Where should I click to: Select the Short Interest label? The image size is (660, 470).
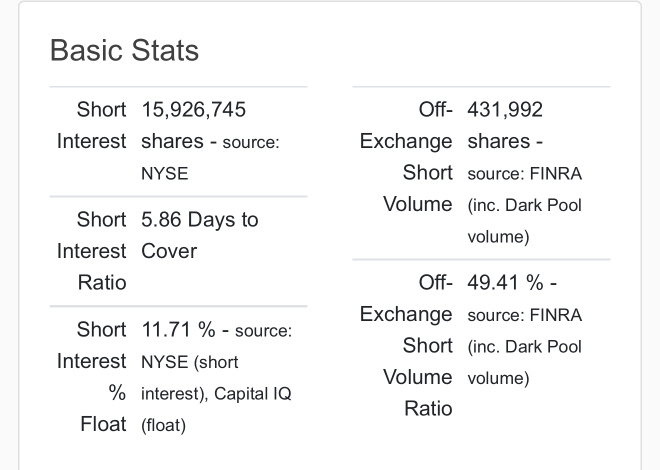coord(91,125)
